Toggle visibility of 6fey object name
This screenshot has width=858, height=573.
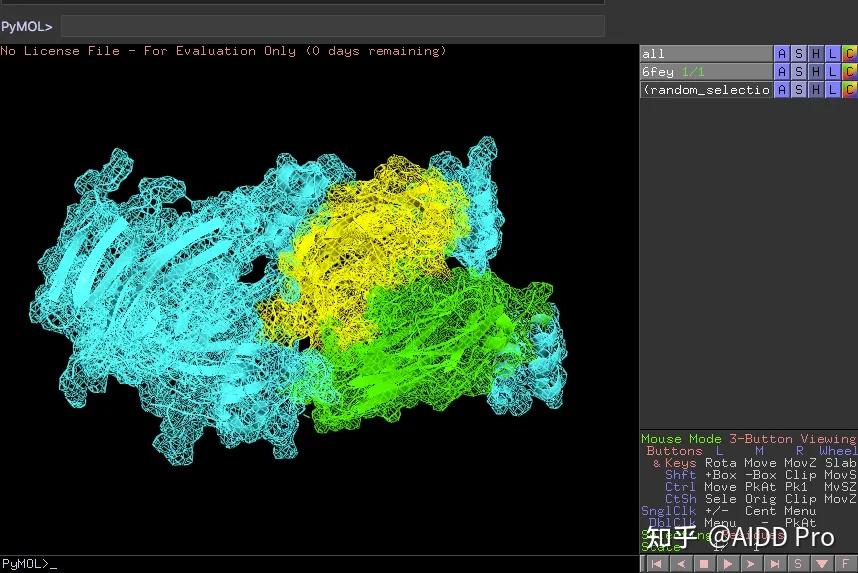[x=706, y=72]
